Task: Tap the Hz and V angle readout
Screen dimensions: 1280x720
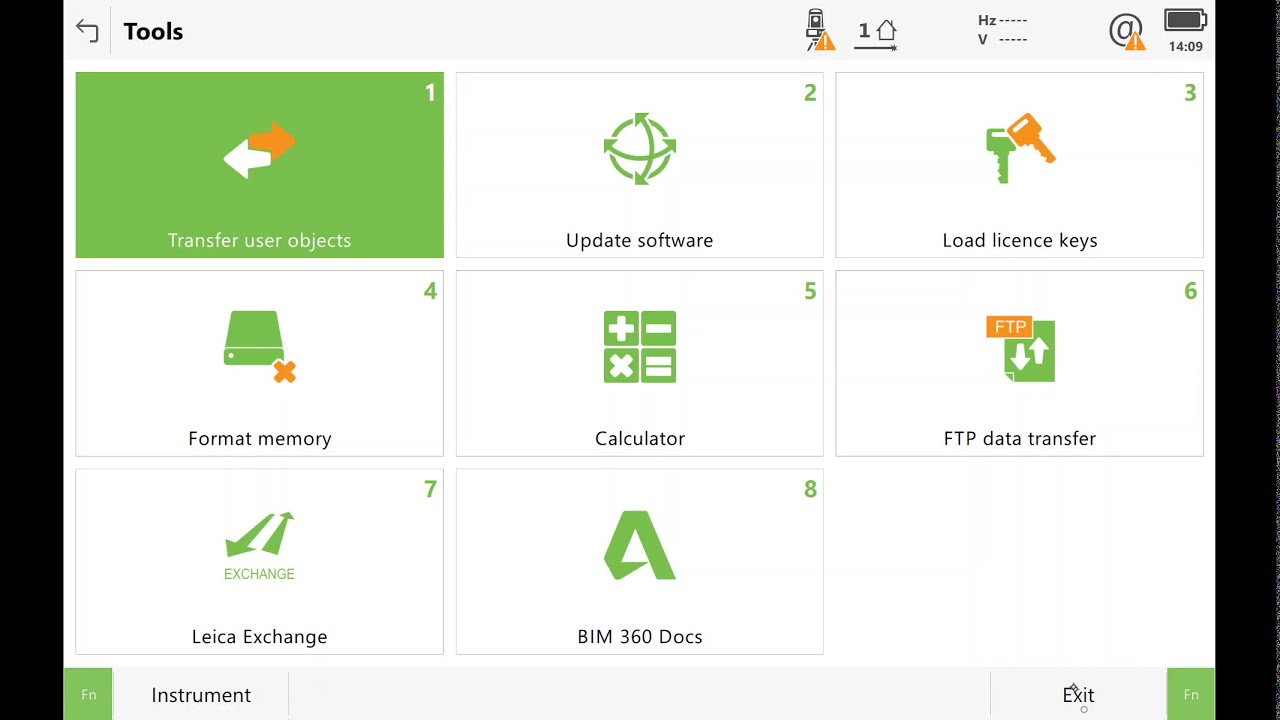Action: pyautogui.click(x=1003, y=30)
